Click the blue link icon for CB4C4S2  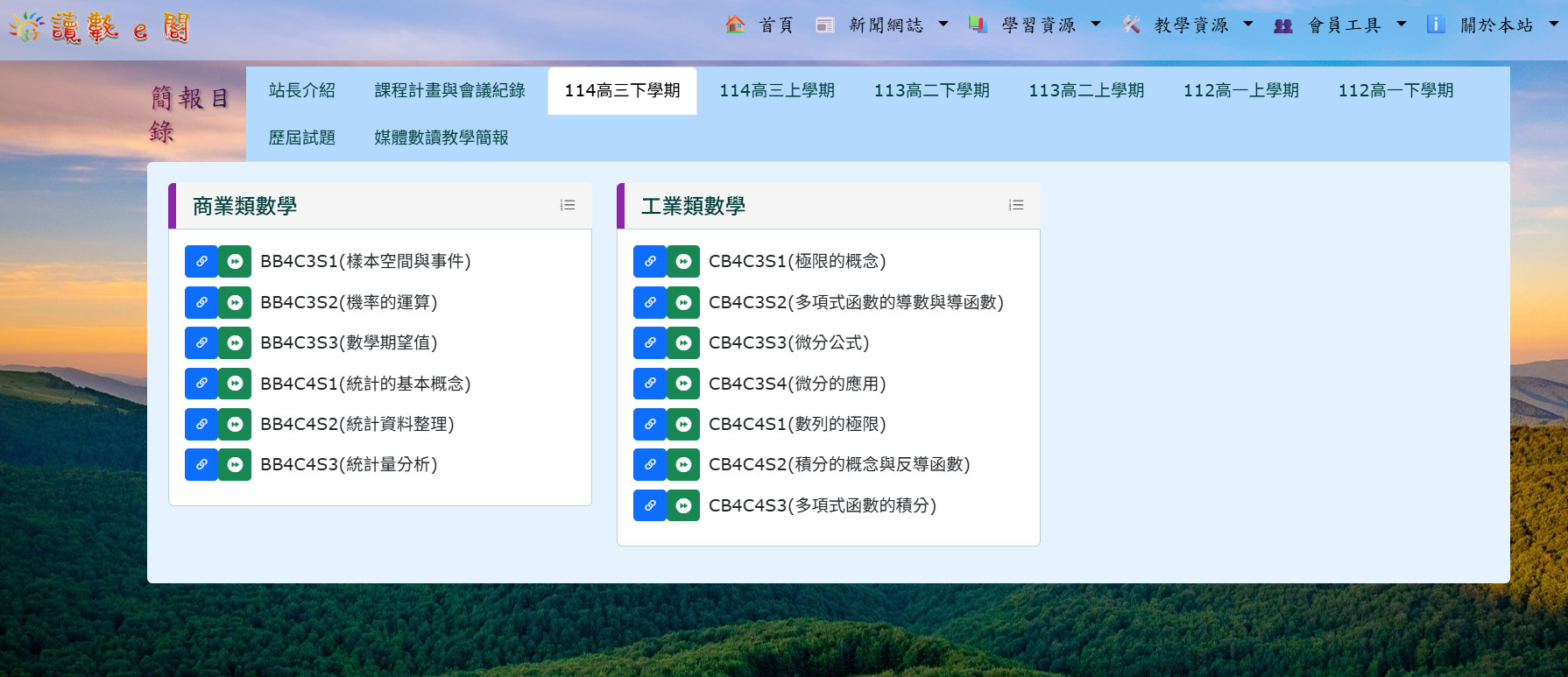point(650,465)
